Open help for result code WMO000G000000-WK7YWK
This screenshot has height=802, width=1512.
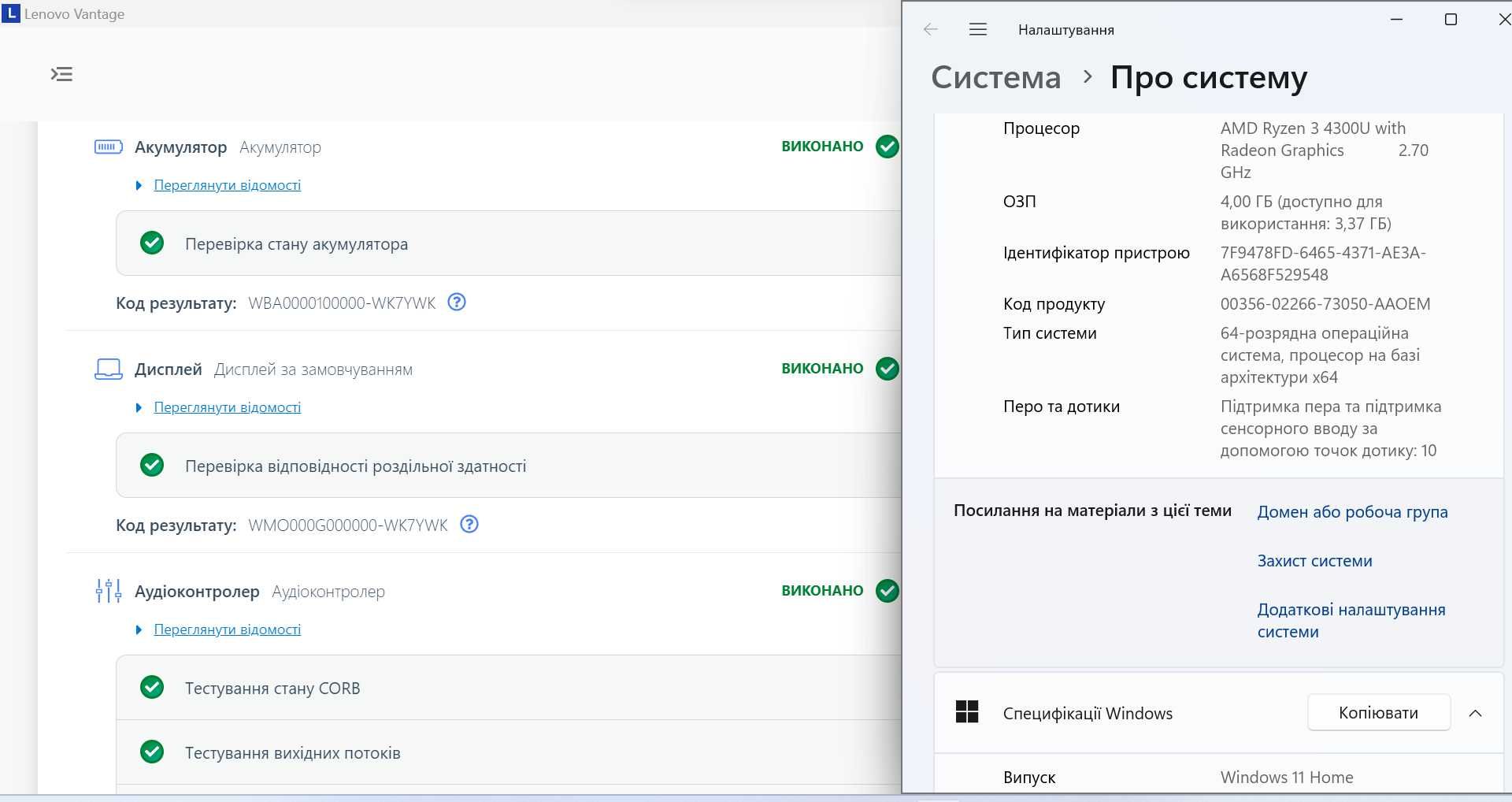pos(469,524)
